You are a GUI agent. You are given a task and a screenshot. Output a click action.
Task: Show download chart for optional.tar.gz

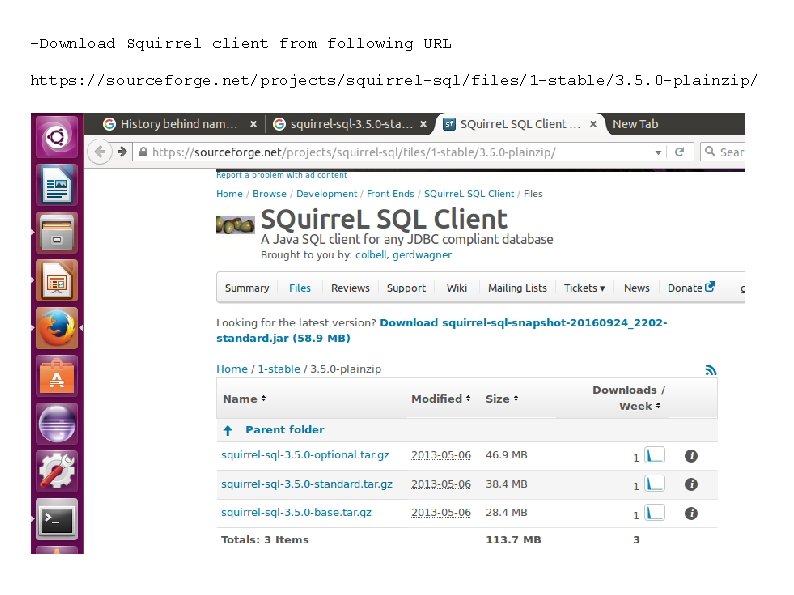coord(654,455)
